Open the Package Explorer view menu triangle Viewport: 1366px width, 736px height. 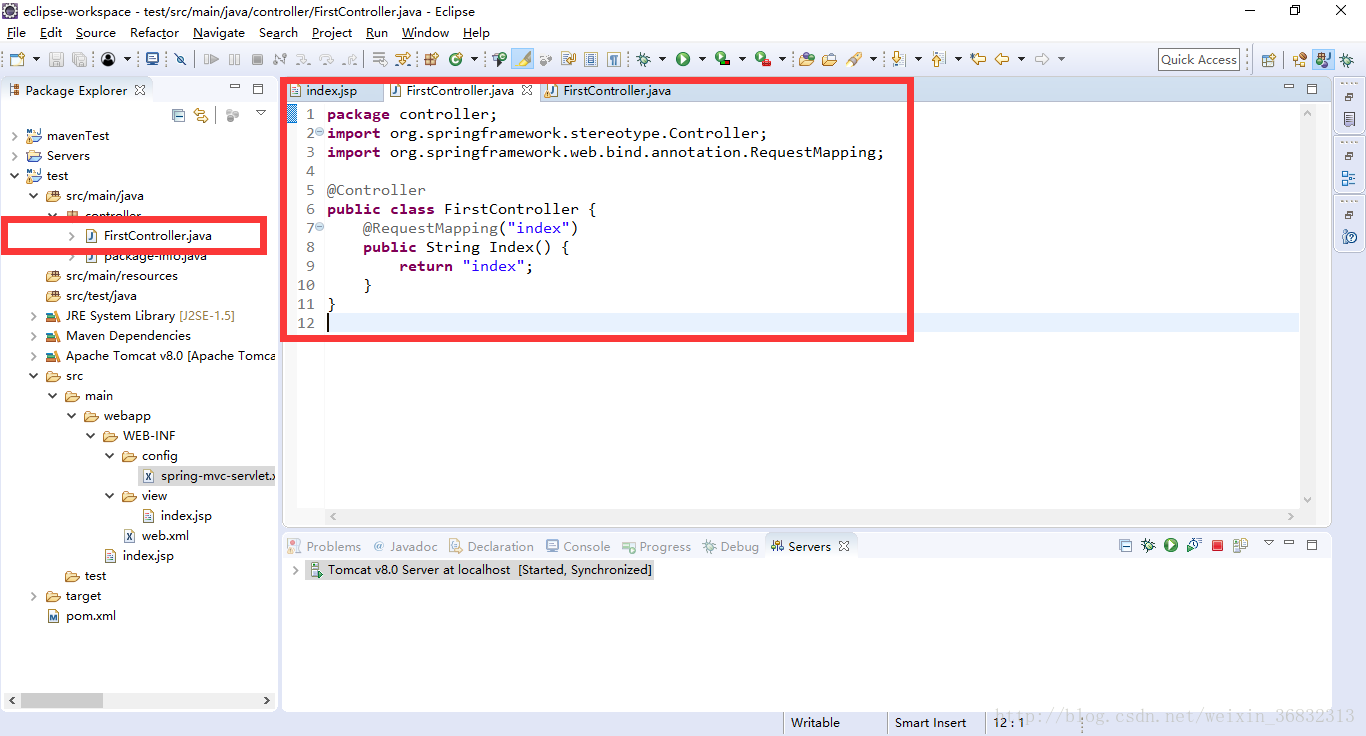pyautogui.click(x=261, y=113)
